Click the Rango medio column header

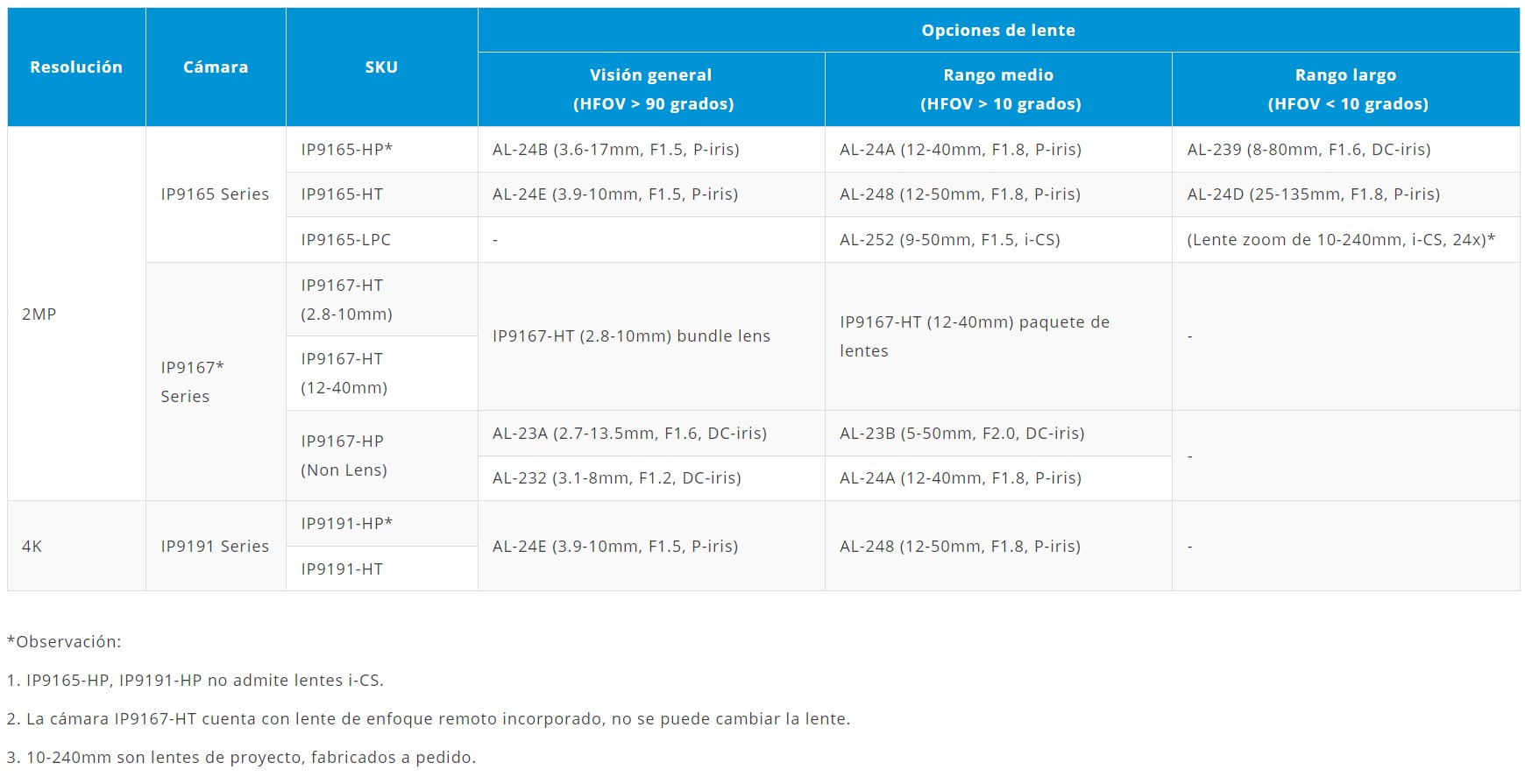coord(998,89)
